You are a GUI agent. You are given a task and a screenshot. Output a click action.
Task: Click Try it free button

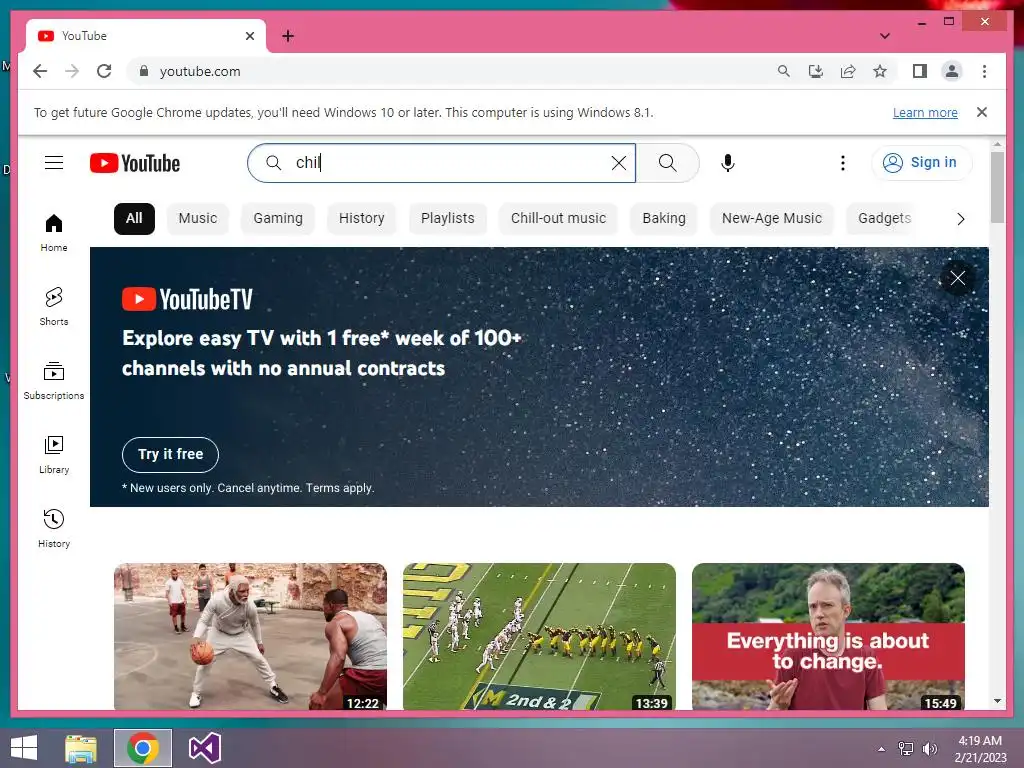click(170, 454)
